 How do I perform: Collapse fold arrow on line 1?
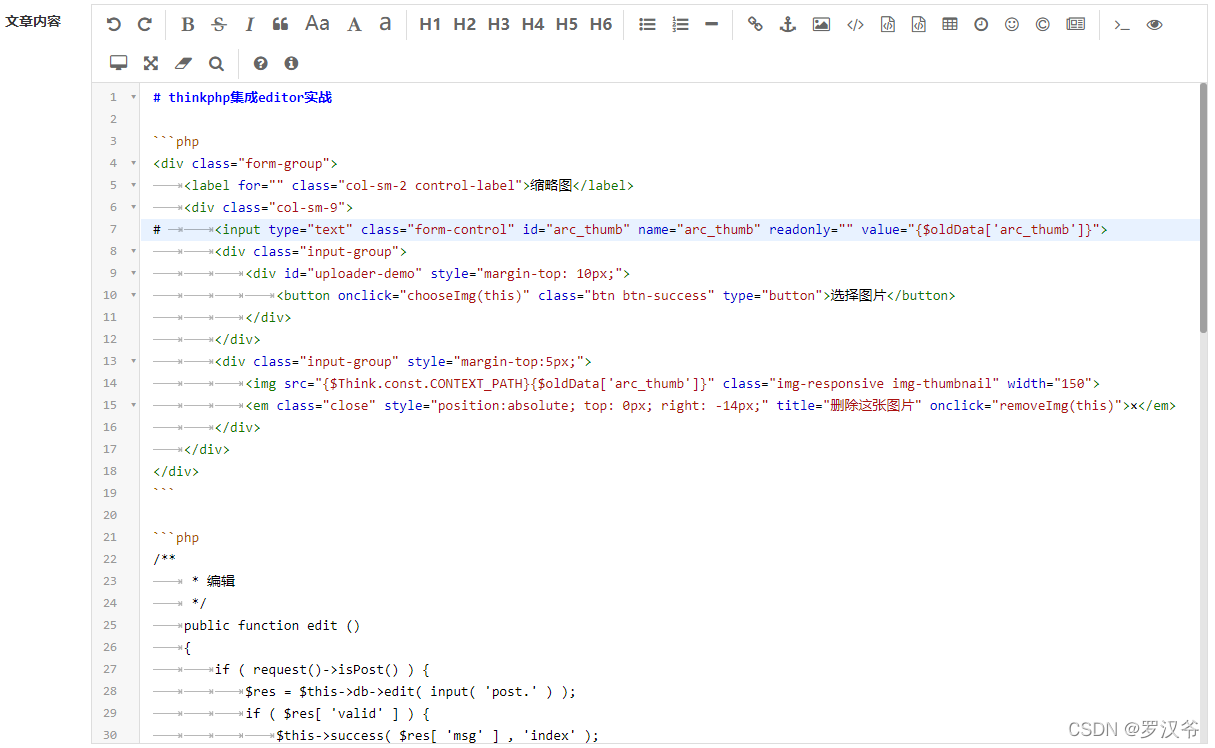point(133,97)
